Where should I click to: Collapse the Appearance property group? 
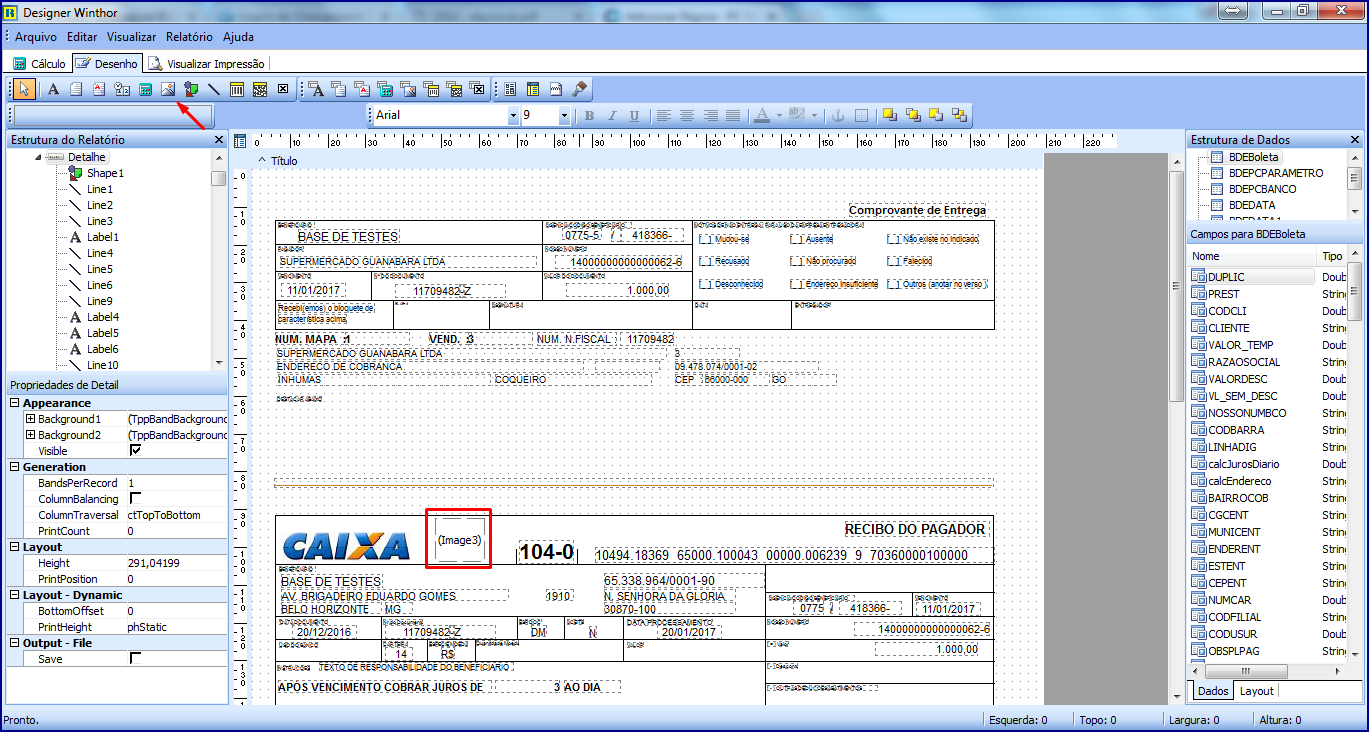(14, 403)
